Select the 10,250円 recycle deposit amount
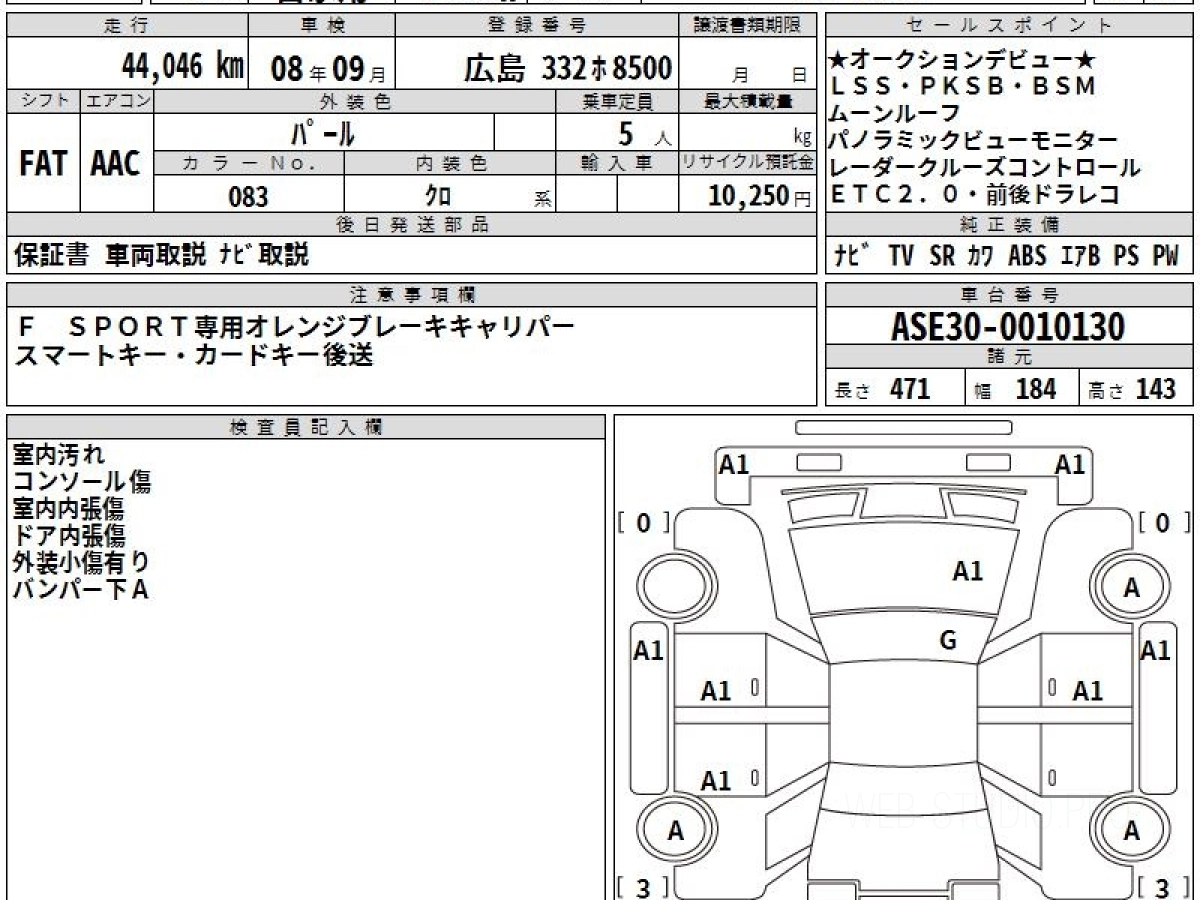 (760, 196)
